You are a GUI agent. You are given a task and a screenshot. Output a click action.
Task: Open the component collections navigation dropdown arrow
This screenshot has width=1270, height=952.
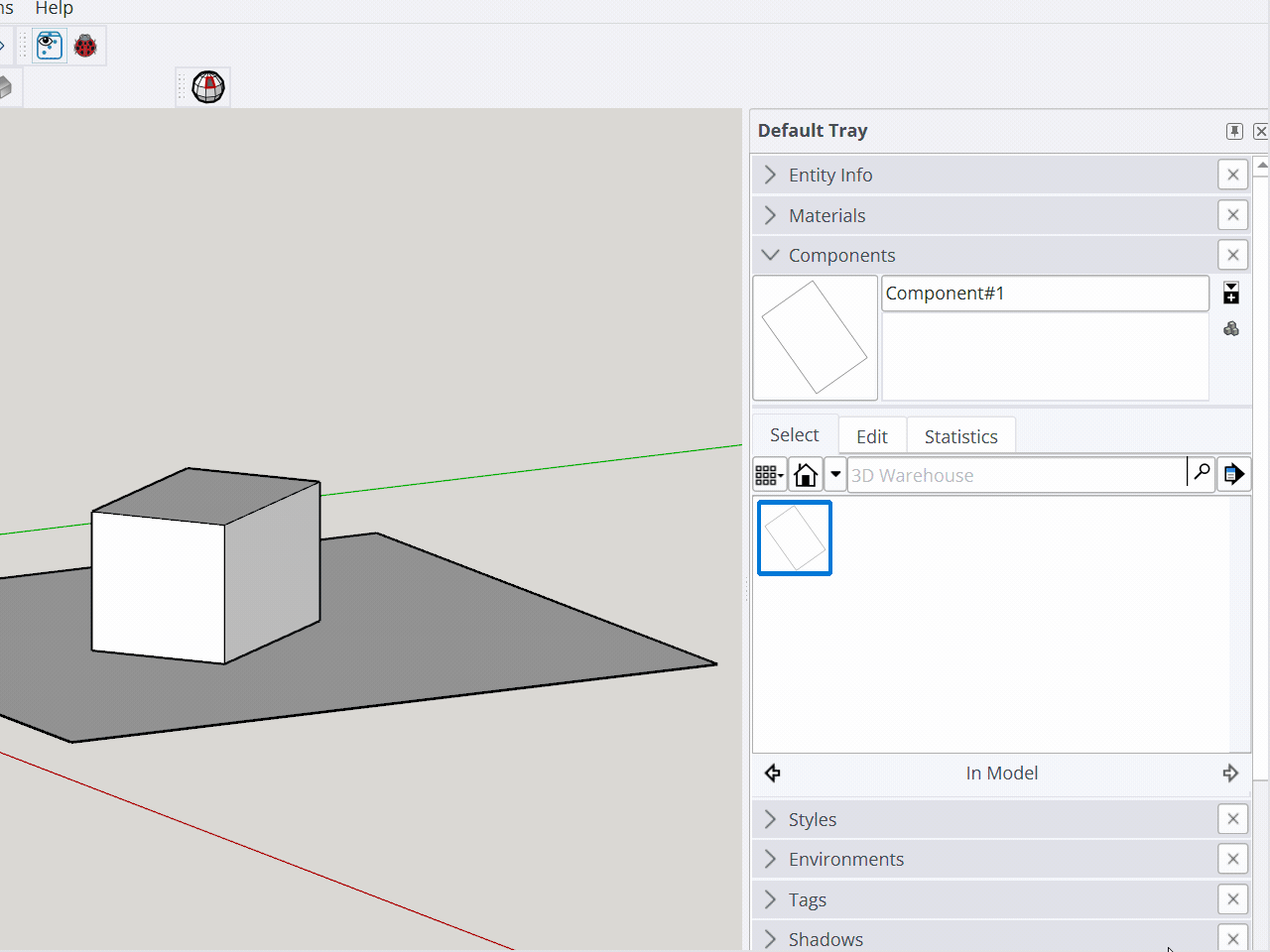[835, 475]
